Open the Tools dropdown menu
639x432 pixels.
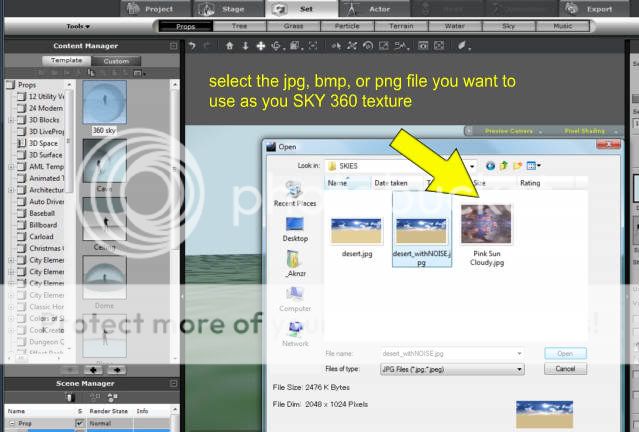pyautogui.click(x=78, y=26)
